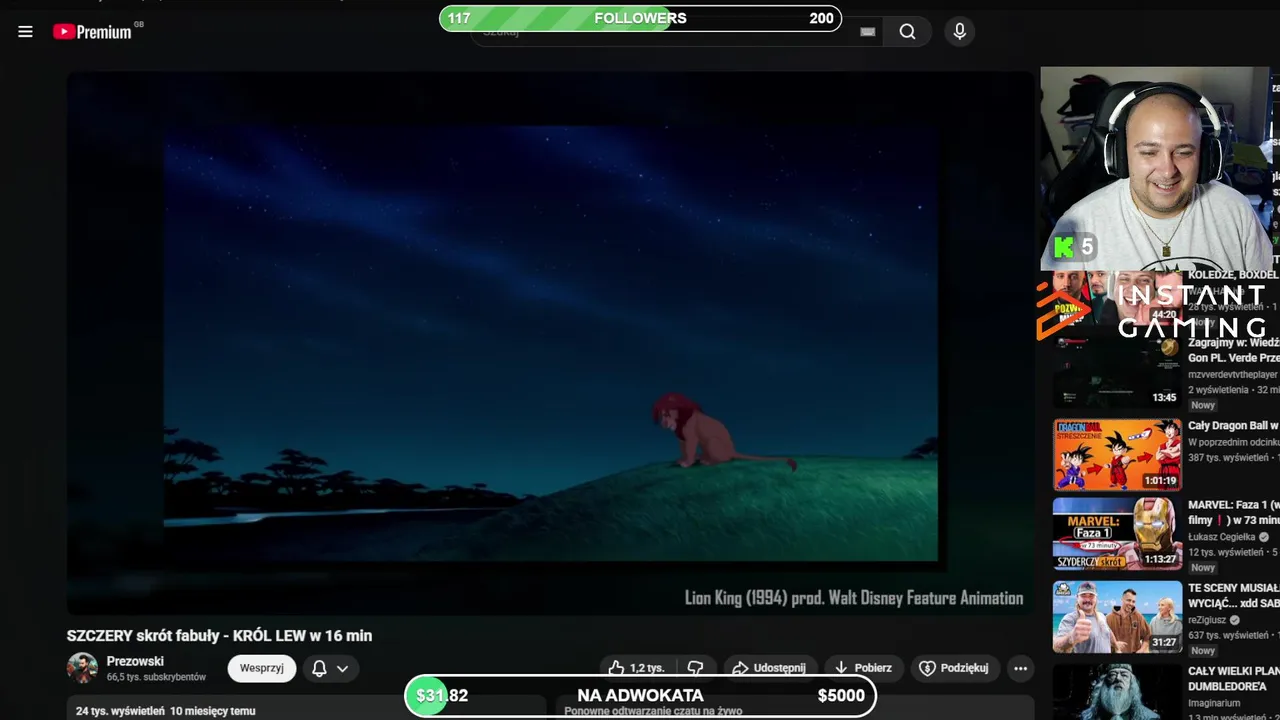This screenshot has height=720, width=1280.
Task: Click the video title SZCZERY skrót fabuły
Action: 219,636
